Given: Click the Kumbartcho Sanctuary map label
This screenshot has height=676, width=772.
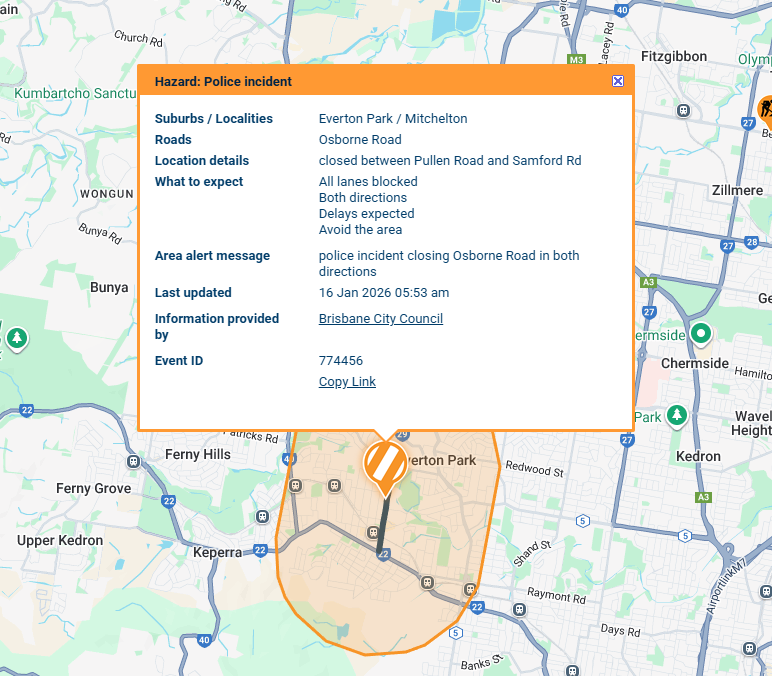Looking at the screenshot, I should click(x=75, y=93).
